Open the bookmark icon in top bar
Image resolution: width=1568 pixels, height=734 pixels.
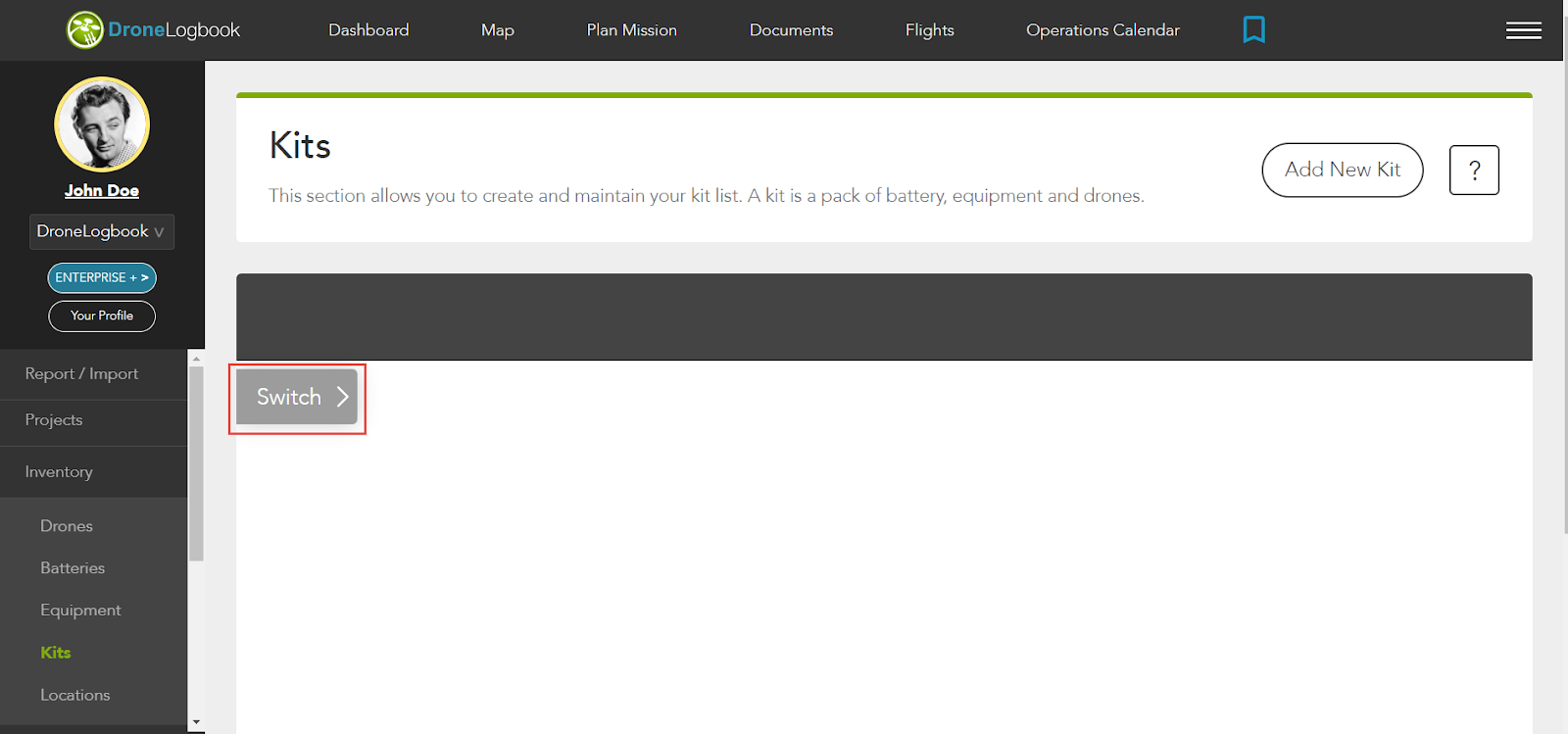[1253, 29]
